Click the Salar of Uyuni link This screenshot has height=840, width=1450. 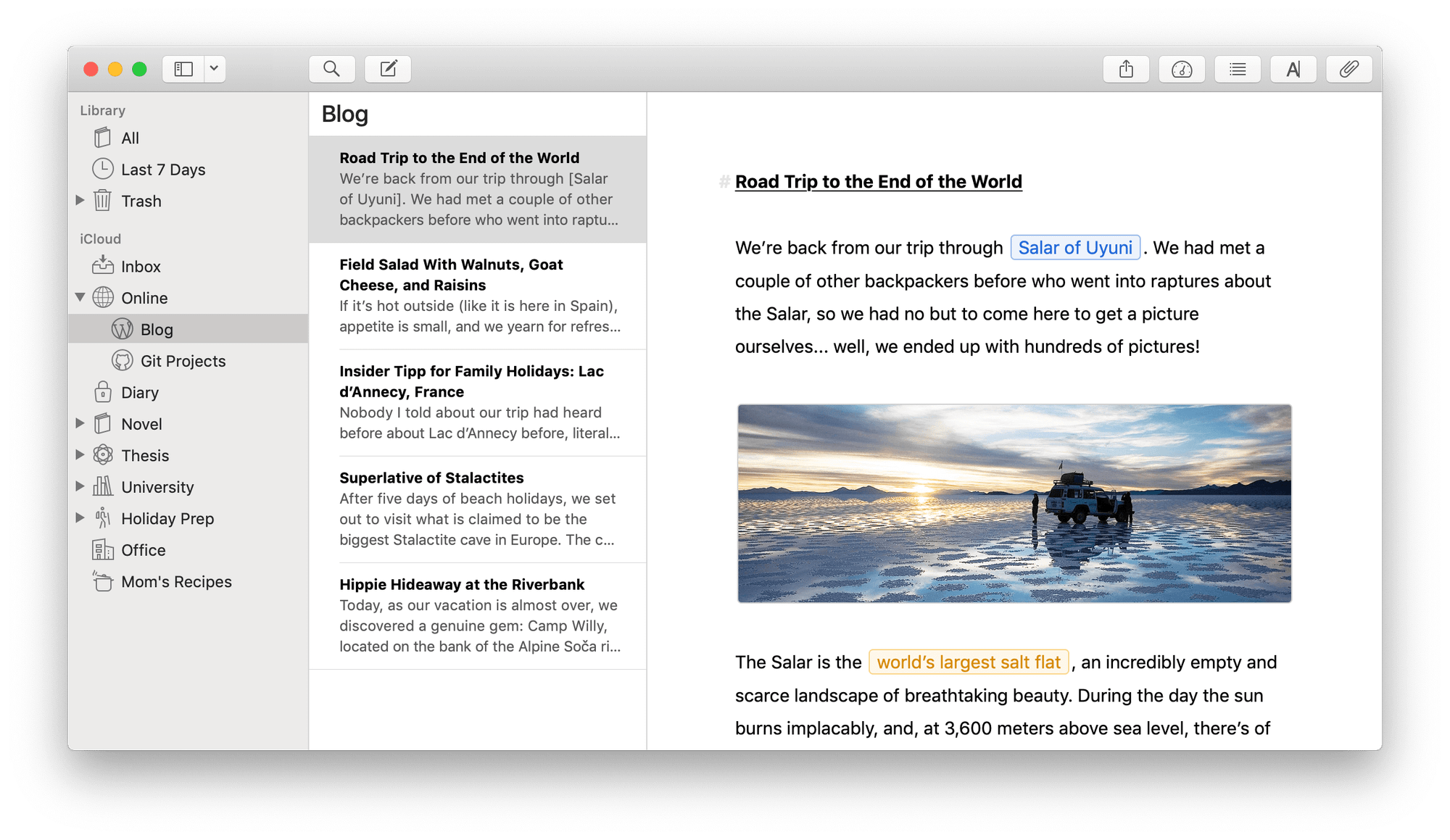[1075, 247]
